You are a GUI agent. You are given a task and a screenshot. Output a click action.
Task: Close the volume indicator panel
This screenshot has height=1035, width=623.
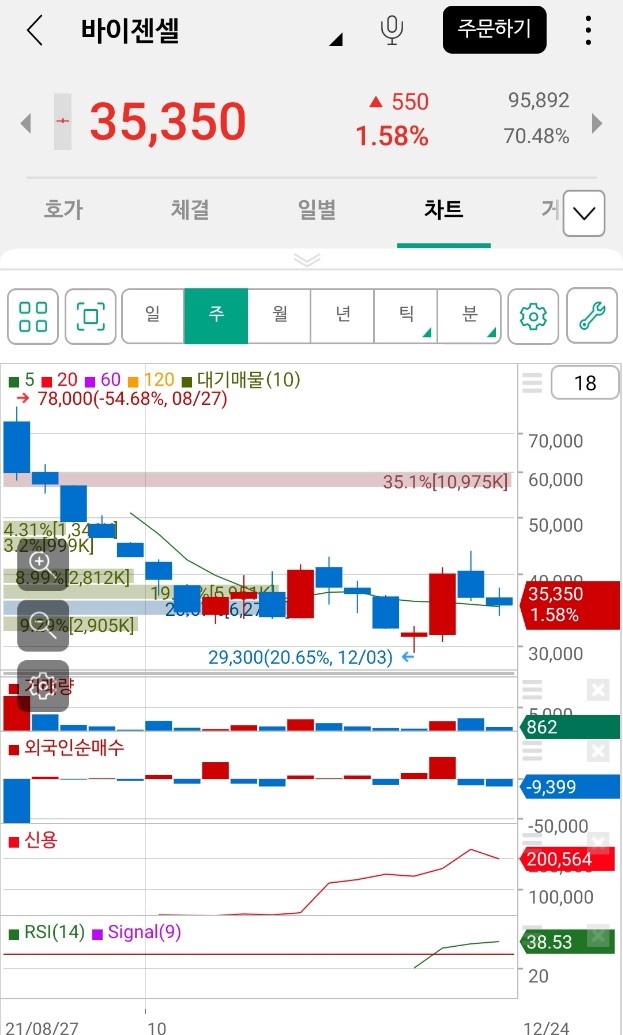pyautogui.click(x=598, y=690)
